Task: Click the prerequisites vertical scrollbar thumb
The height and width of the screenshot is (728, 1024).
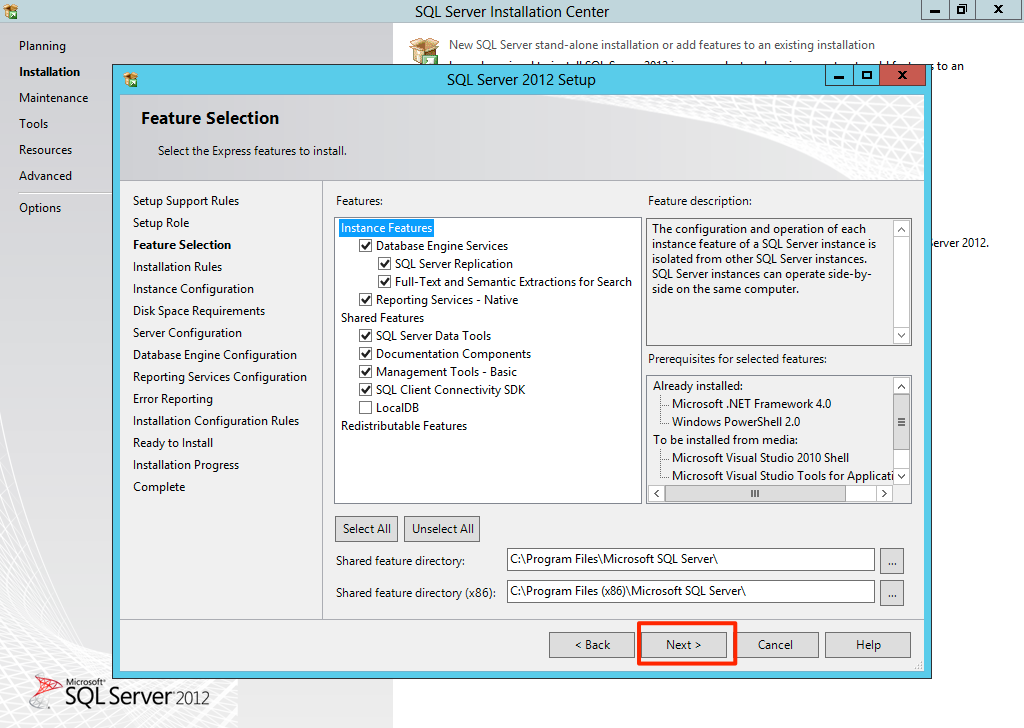Action: point(901,422)
